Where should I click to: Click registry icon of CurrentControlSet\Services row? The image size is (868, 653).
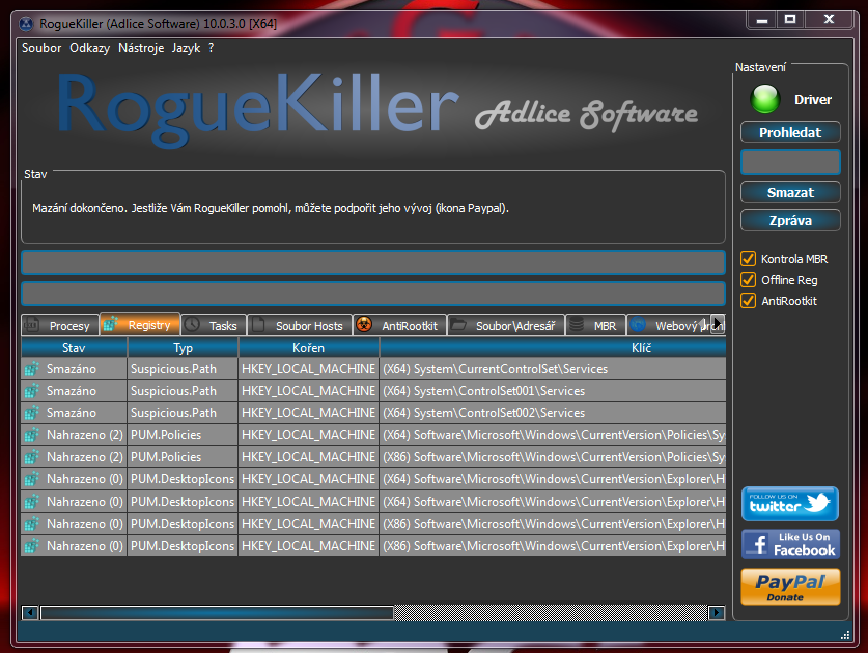coord(32,369)
